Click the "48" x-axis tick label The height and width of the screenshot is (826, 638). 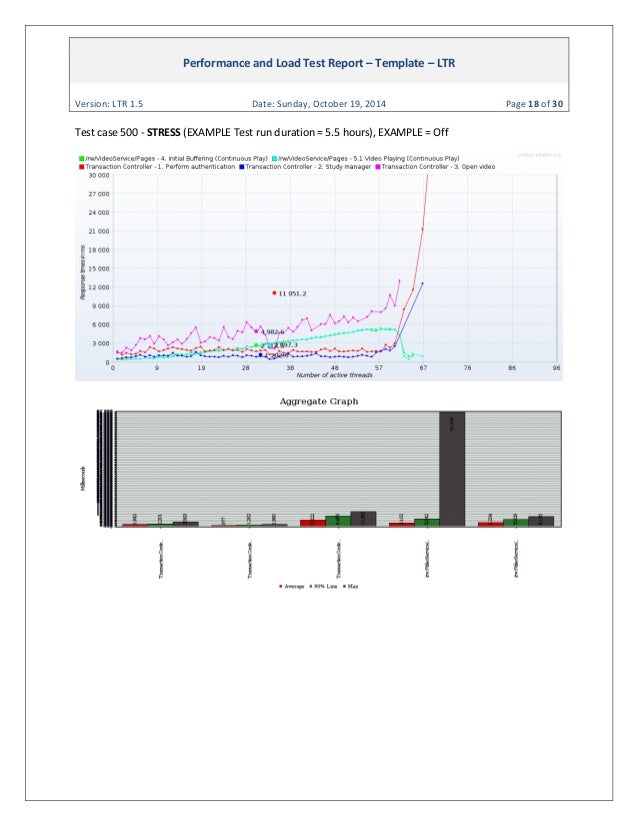[335, 368]
